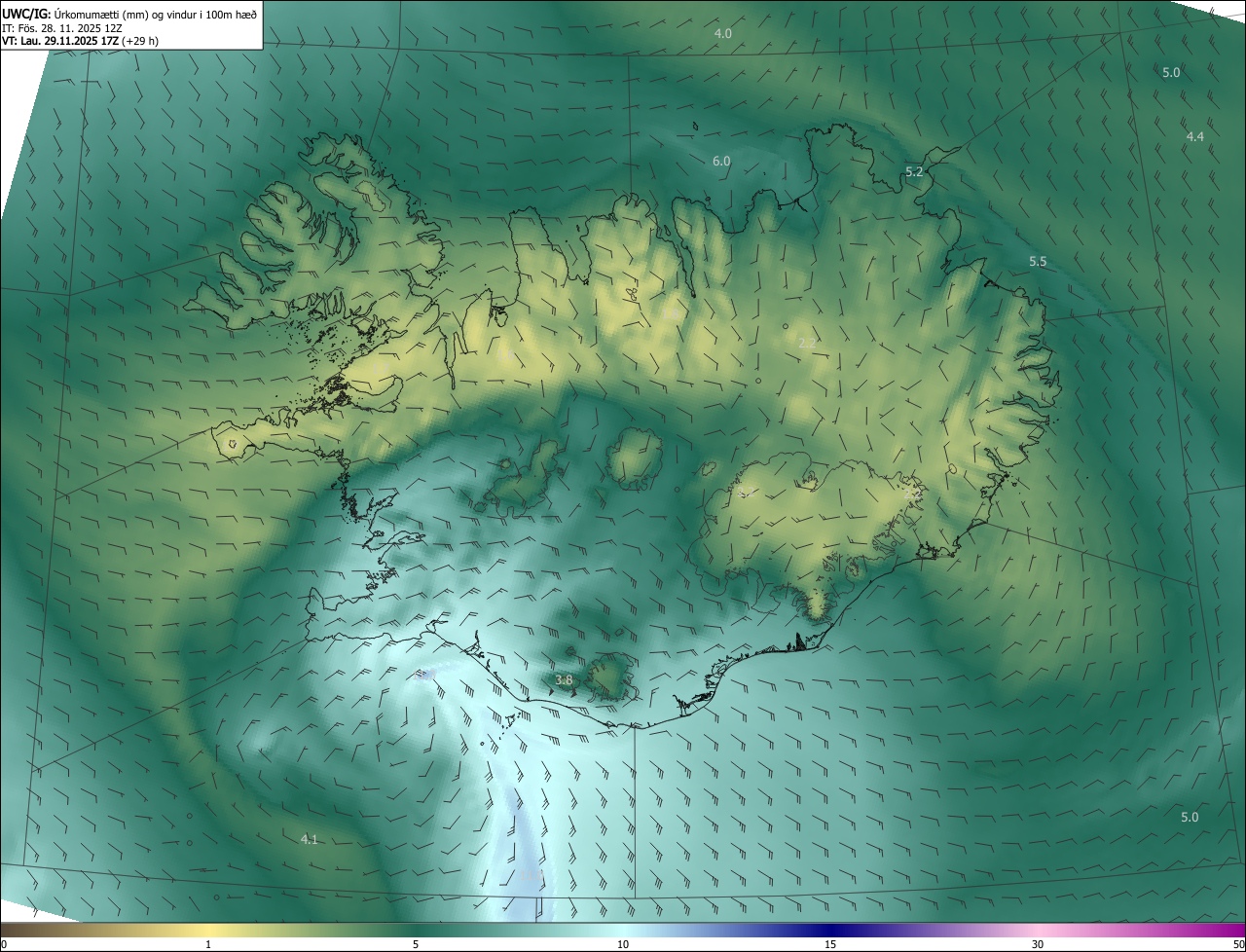Select the '30' tick on the color scale

pyautogui.click(x=1038, y=945)
